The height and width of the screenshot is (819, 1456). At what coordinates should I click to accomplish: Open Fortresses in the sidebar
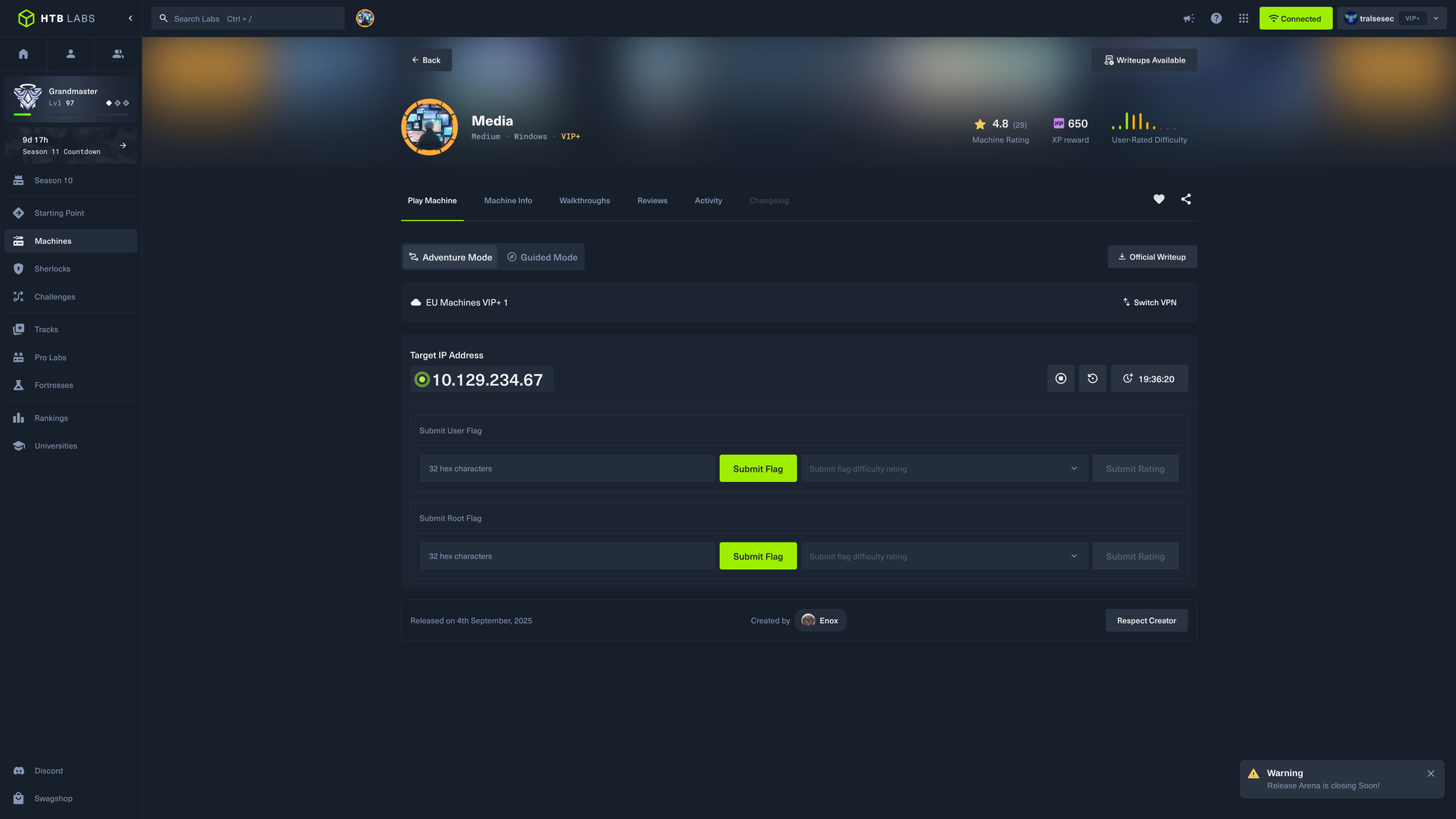(x=71, y=385)
